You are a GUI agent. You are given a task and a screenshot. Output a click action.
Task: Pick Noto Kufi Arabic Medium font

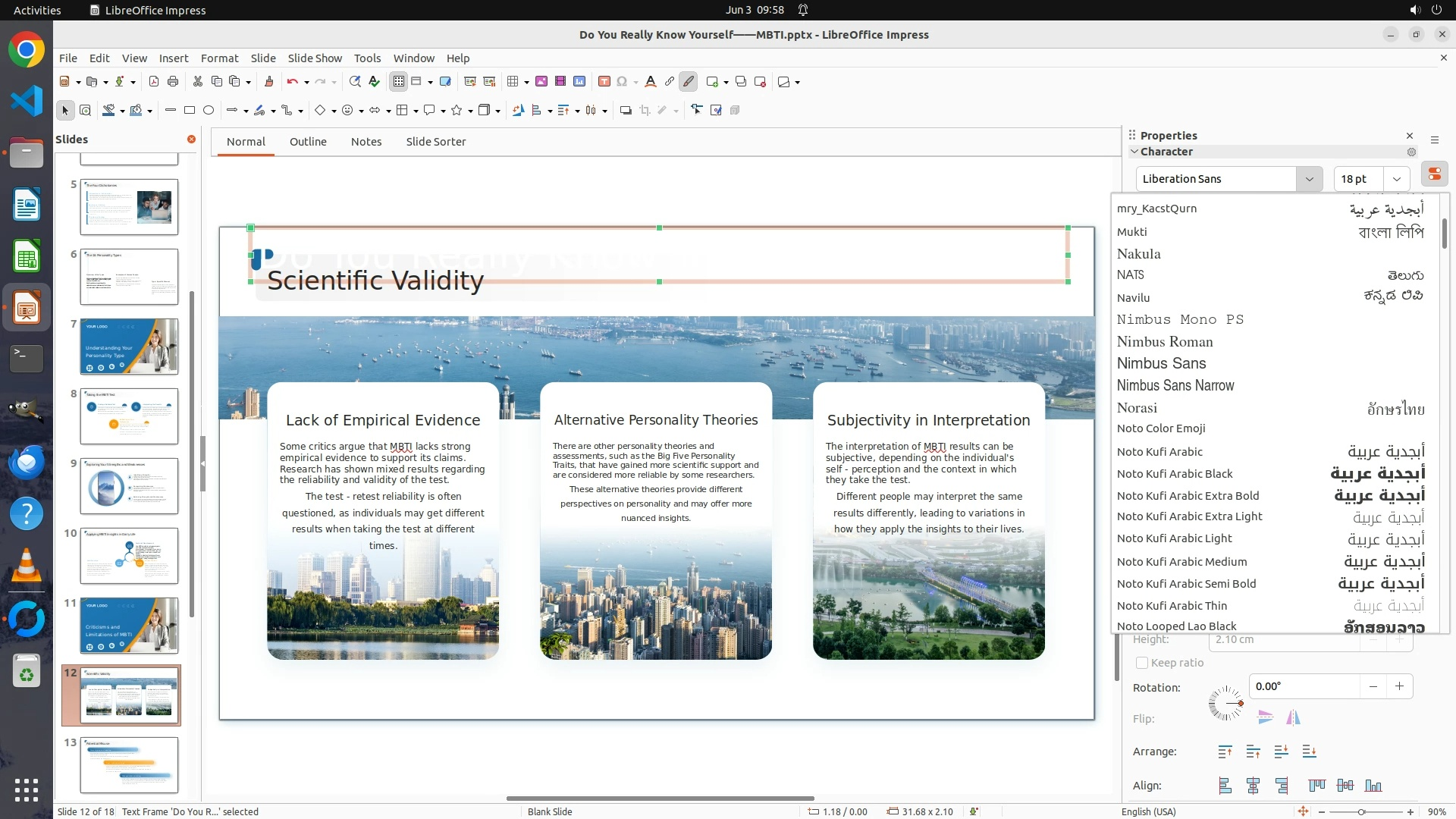(1181, 562)
